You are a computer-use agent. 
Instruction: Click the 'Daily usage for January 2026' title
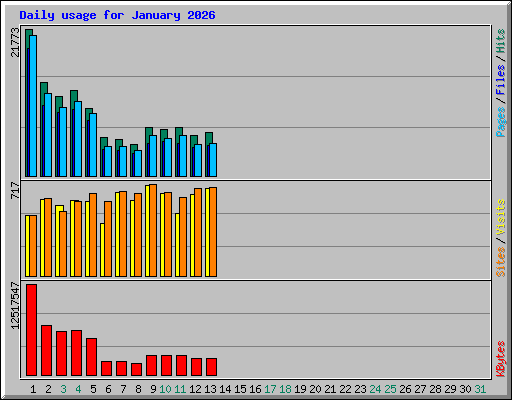(x=117, y=15)
